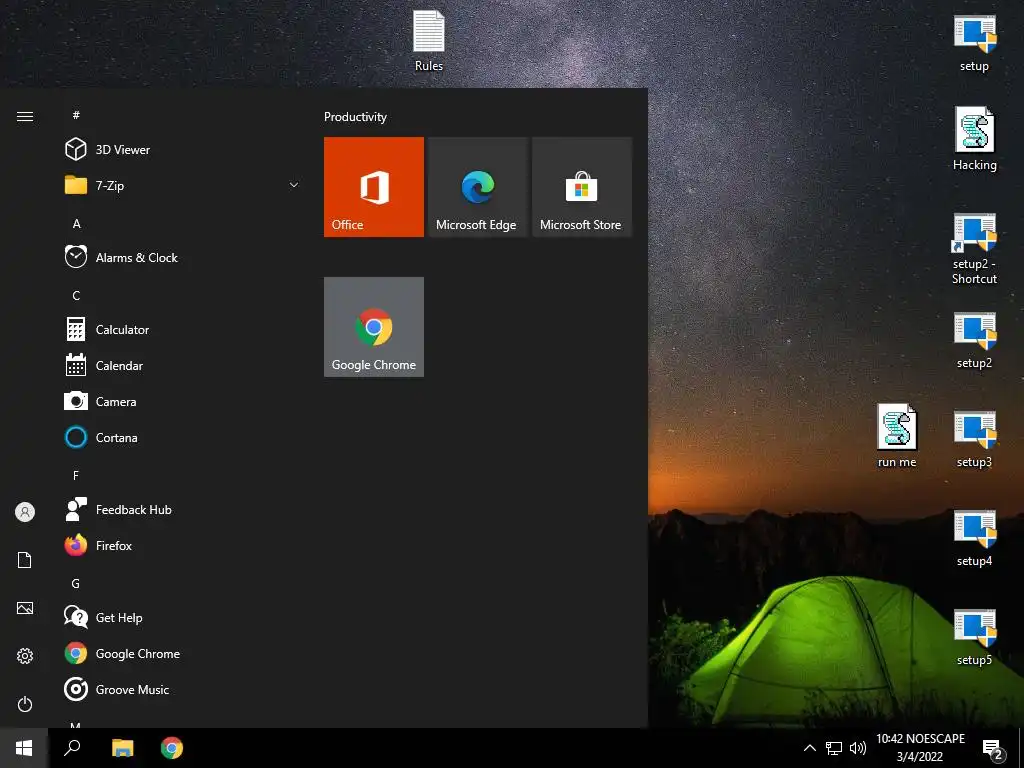Viewport: 1024px width, 768px height.
Task: Click the Productivity group header
Action: pyautogui.click(x=355, y=117)
